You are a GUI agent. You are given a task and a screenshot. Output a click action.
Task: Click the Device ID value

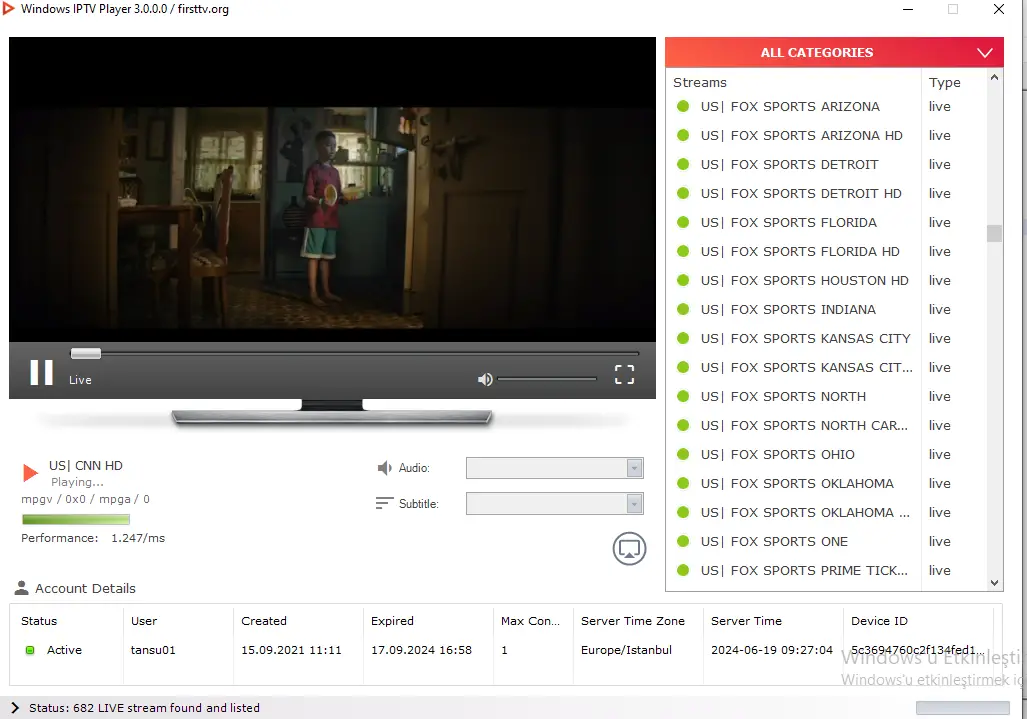click(918, 650)
